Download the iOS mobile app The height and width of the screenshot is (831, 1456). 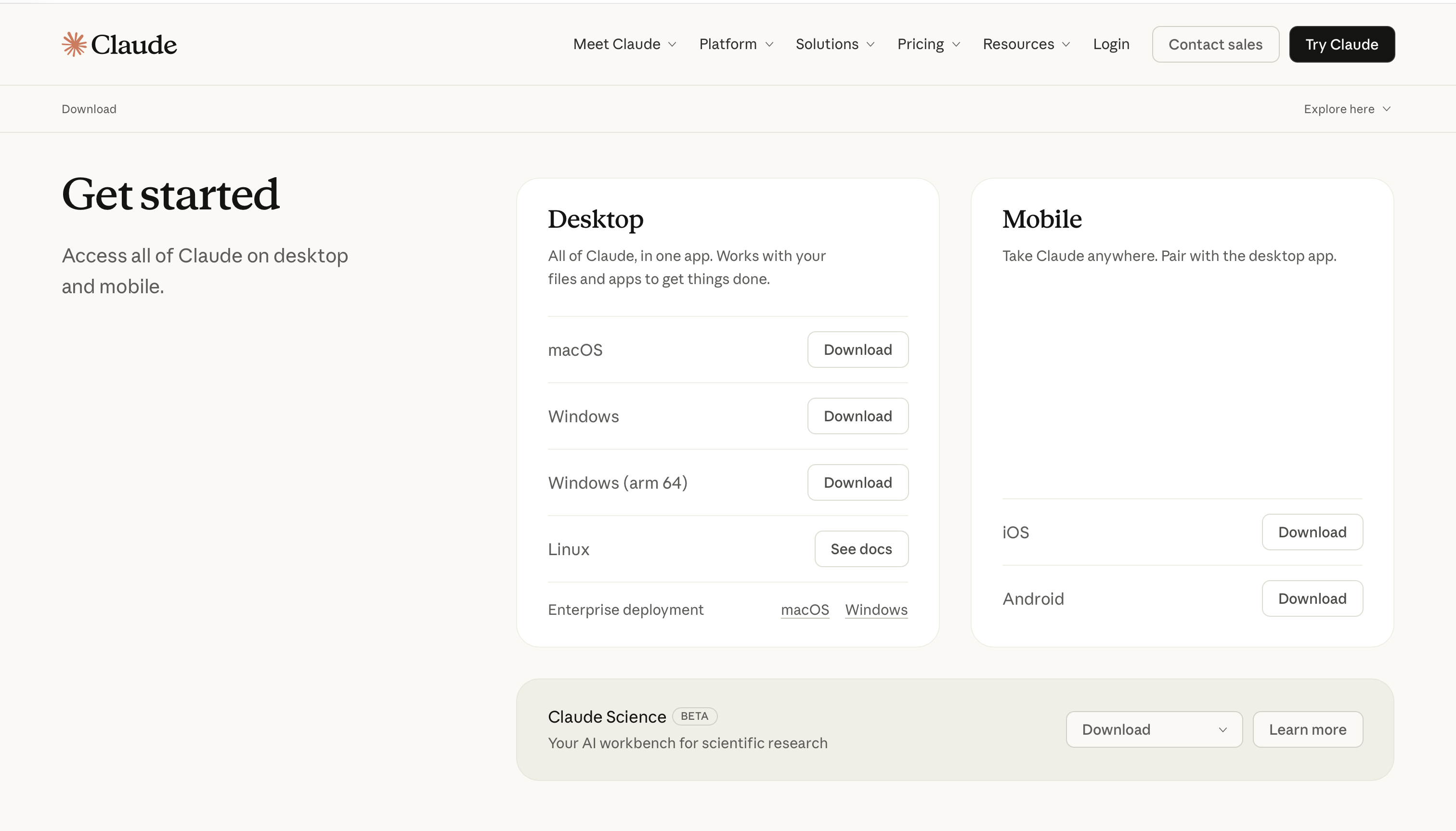(1312, 532)
